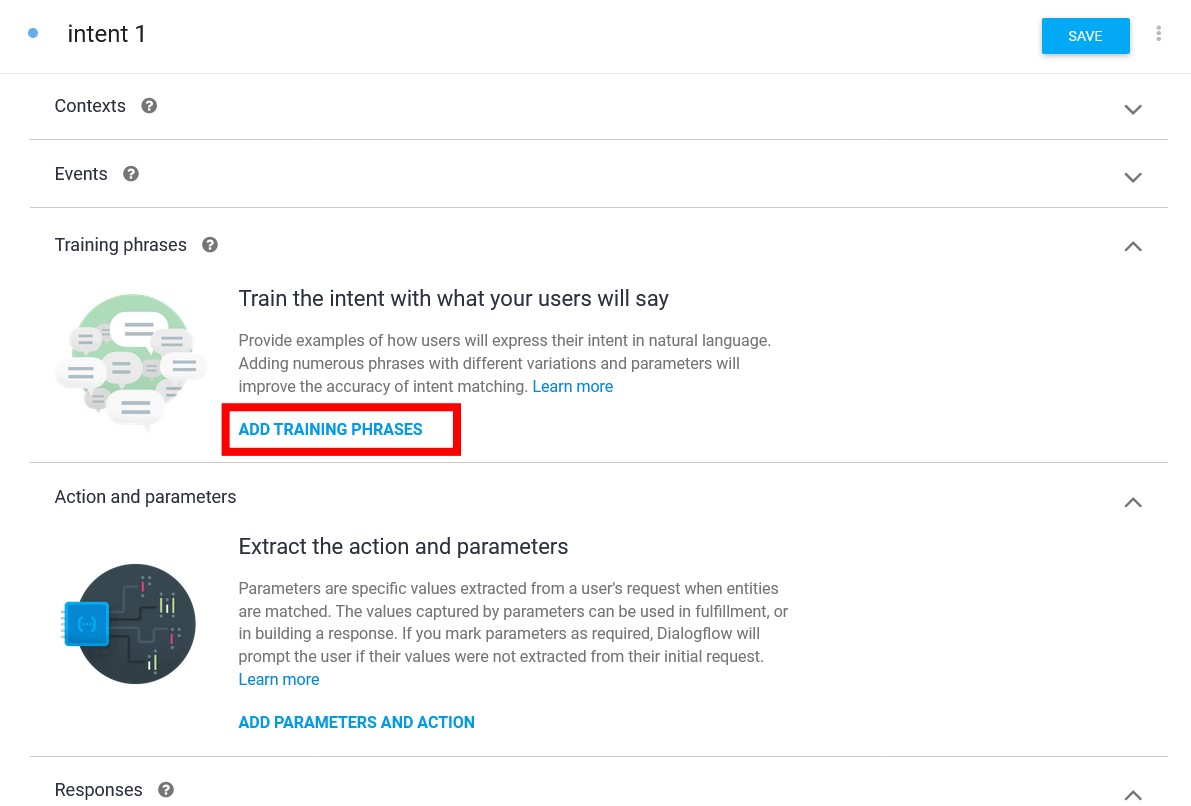
Task: Click the speech bubbles training illustration
Action: coord(131,360)
